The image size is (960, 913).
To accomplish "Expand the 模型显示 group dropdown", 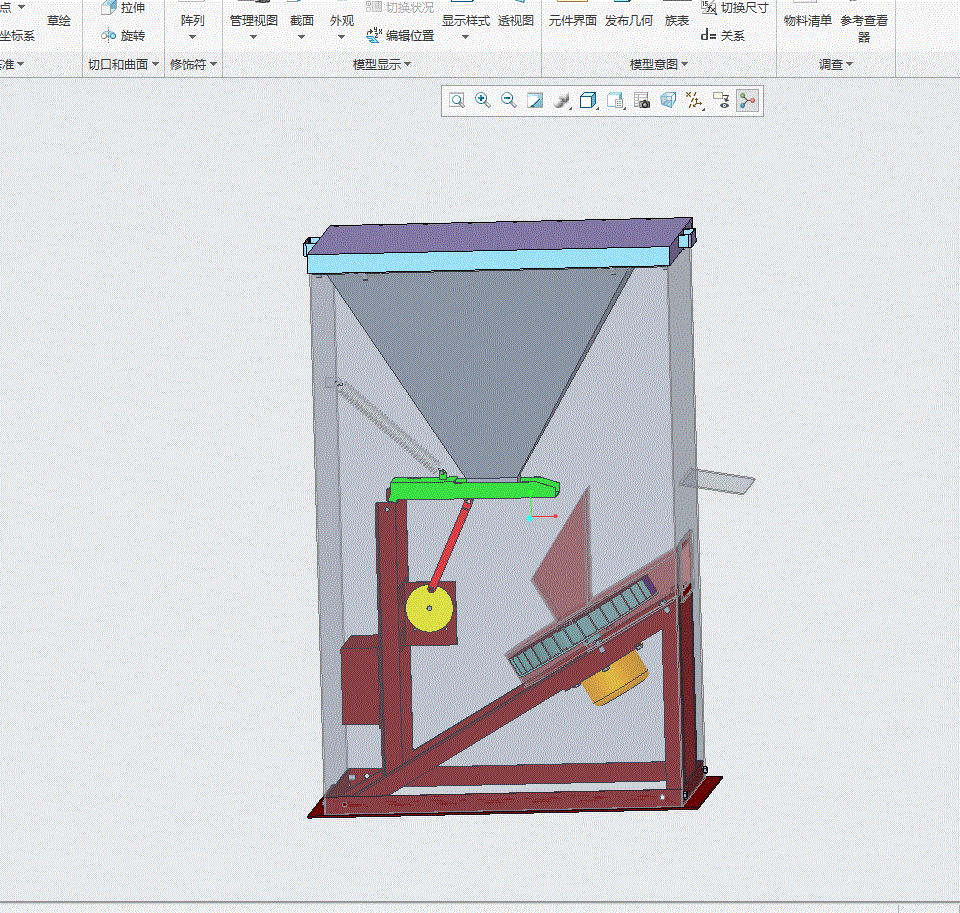I will [x=382, y=64].
